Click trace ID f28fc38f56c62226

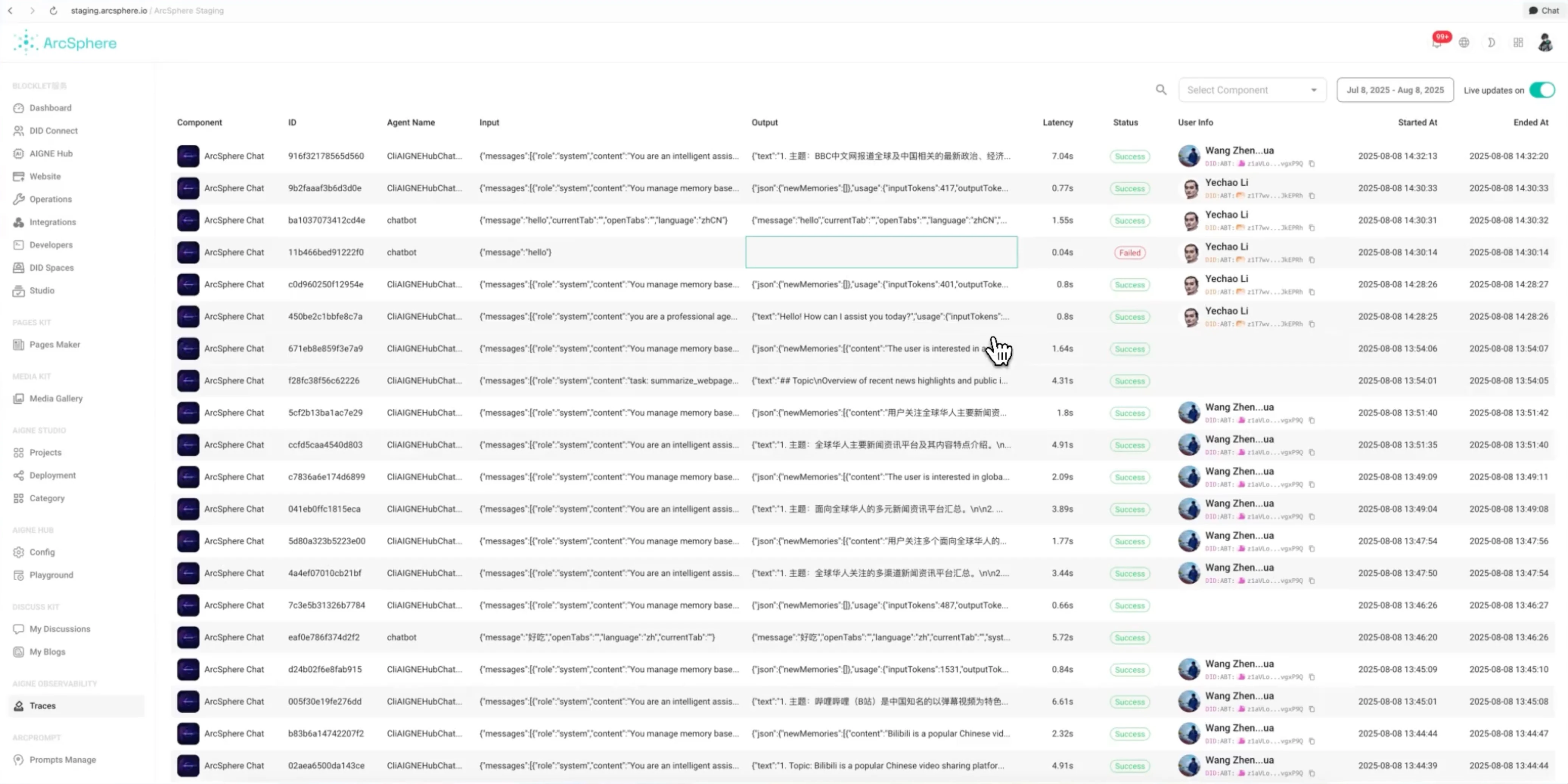click(x=324, y=381)
